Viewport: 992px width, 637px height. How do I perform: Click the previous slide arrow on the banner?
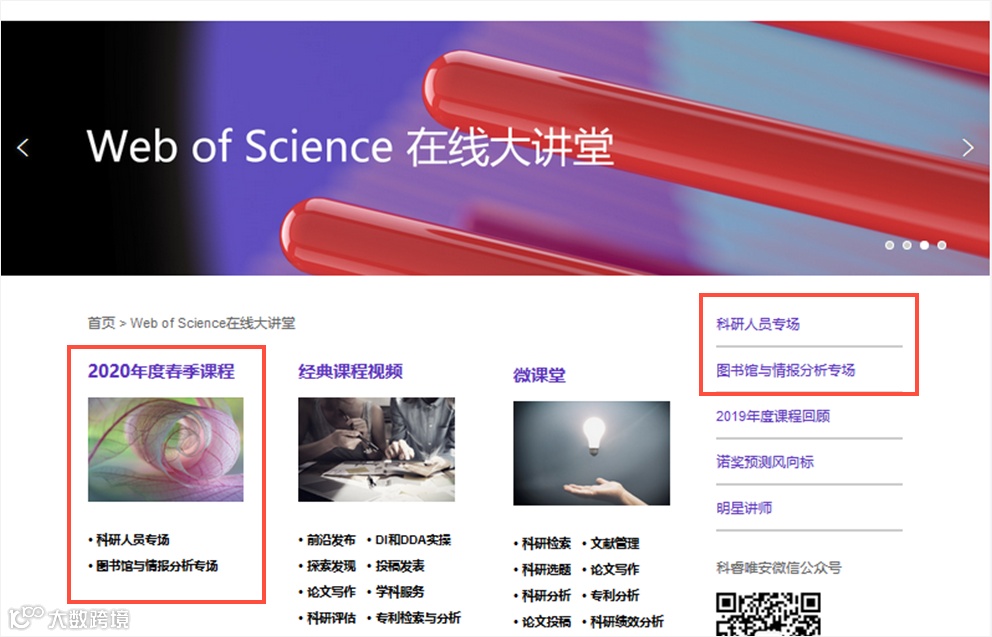pos(23,147)
